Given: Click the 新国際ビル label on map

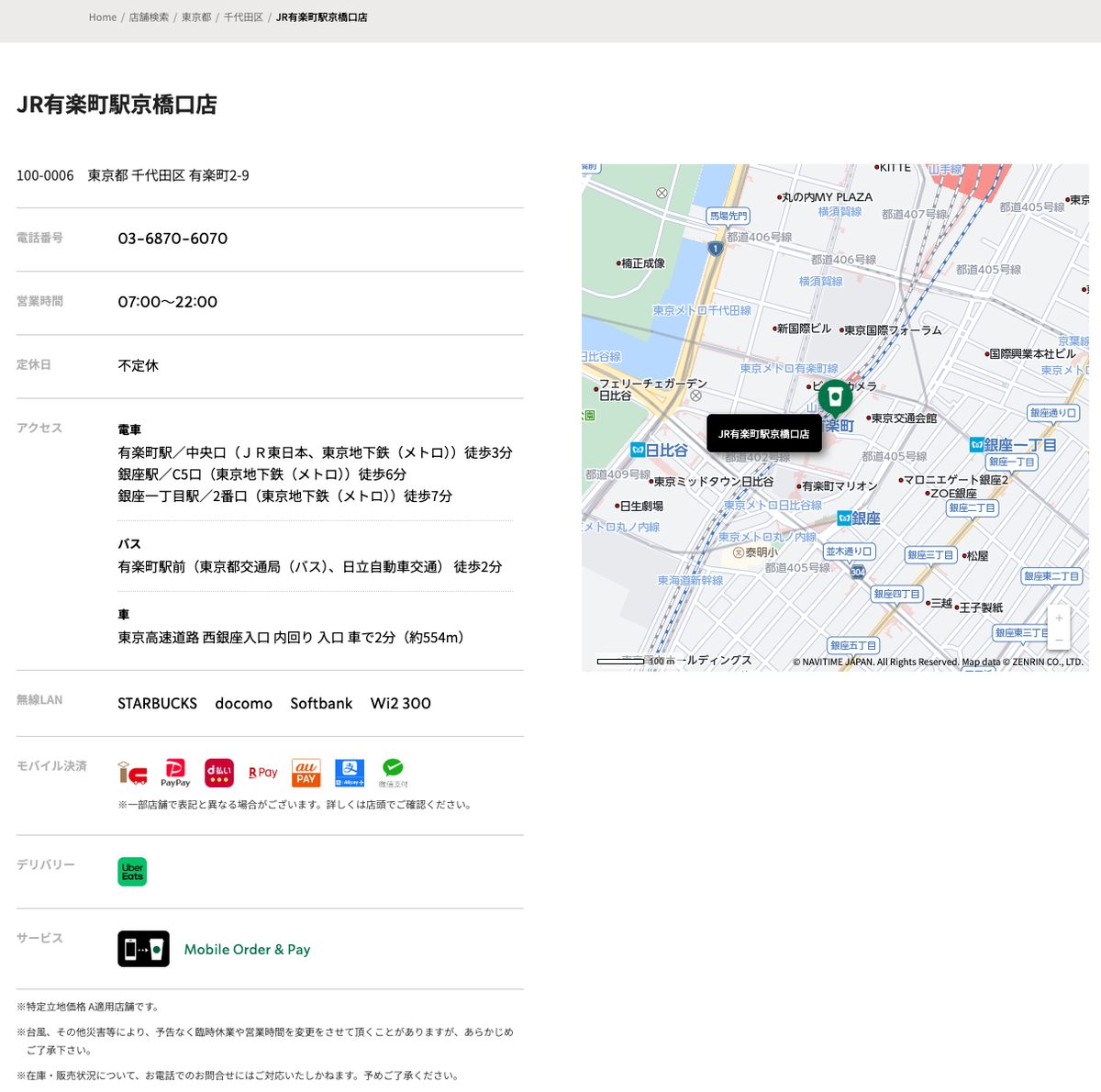Looking at the screenshot, I should (x=802, y=329).
